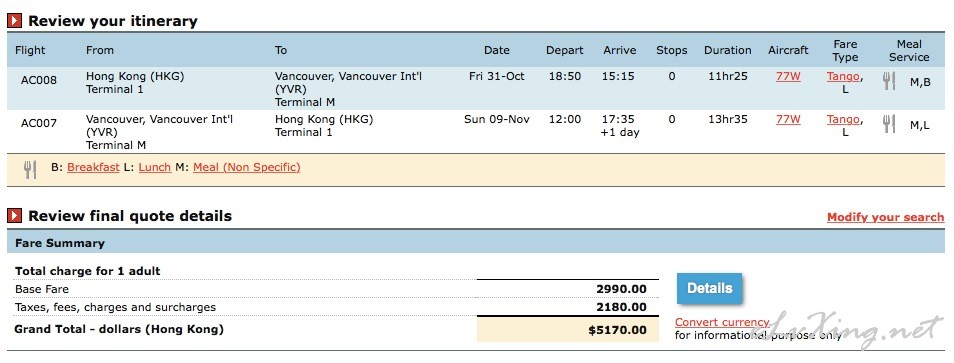Click Modify your search link

coord(885,218)
